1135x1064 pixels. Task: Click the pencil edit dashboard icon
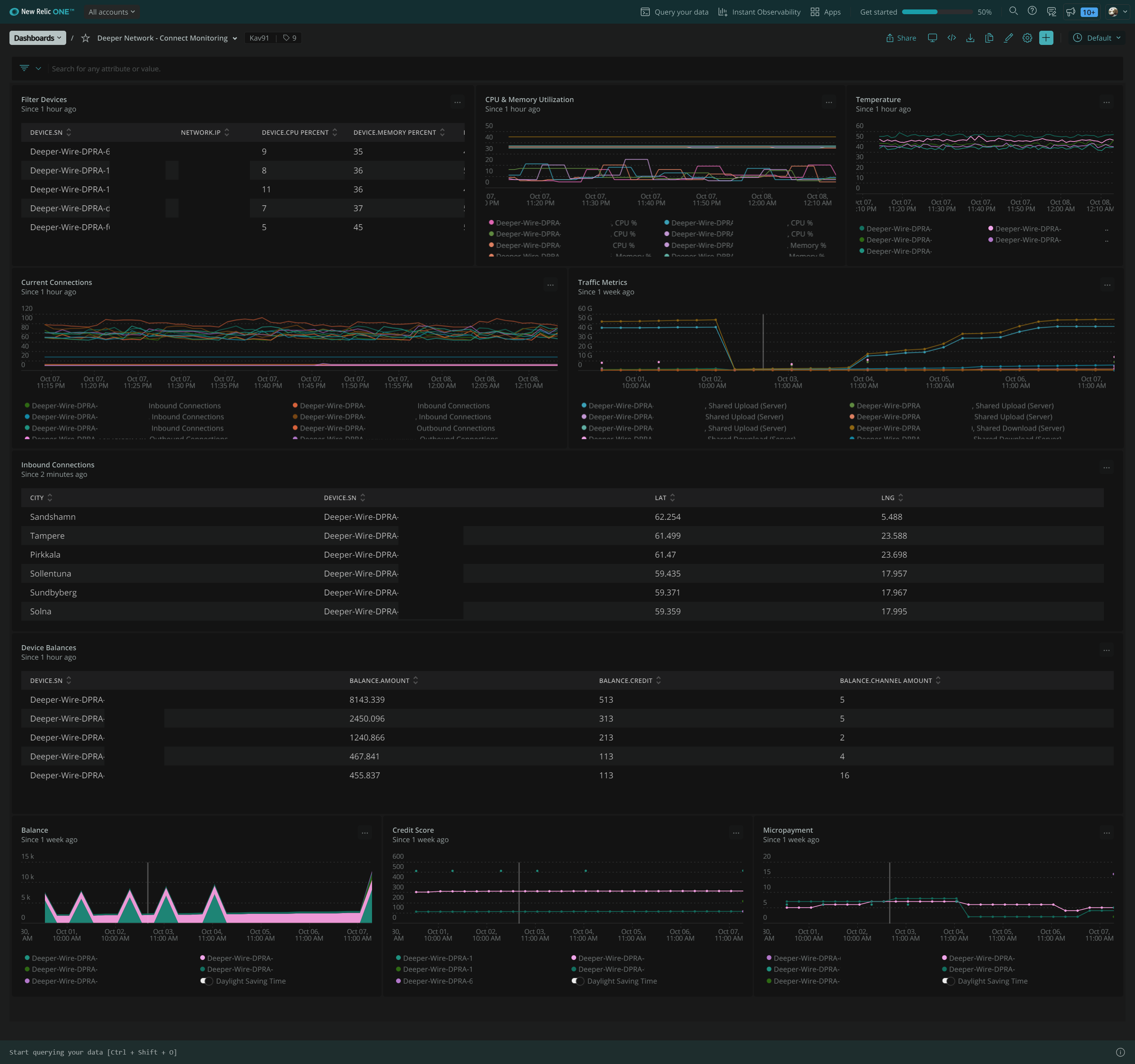tap(1008, 38)
